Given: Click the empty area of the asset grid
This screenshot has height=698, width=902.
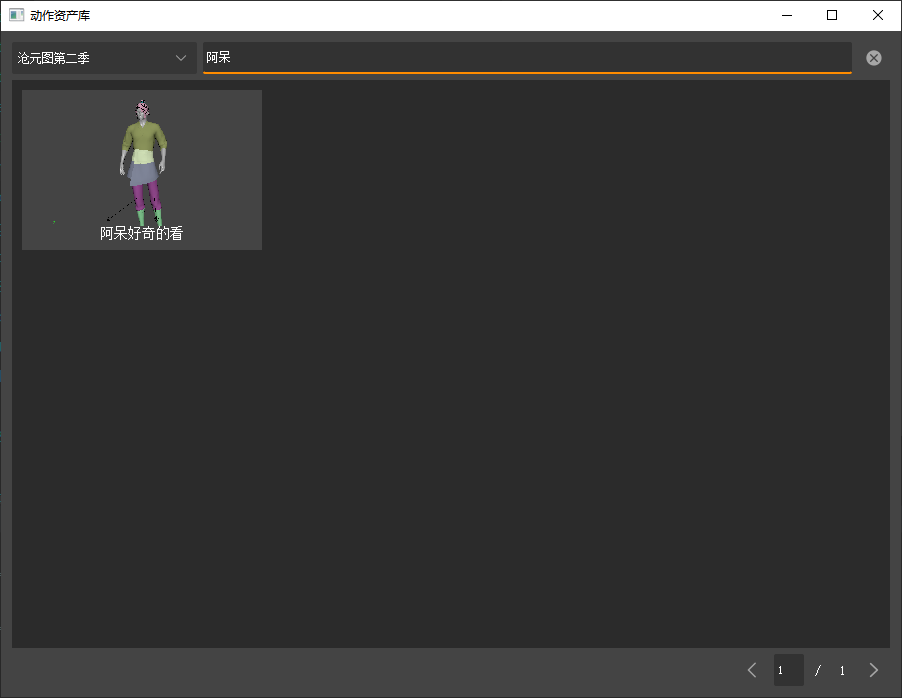Looking at the screenshot, I should [560, 400].
